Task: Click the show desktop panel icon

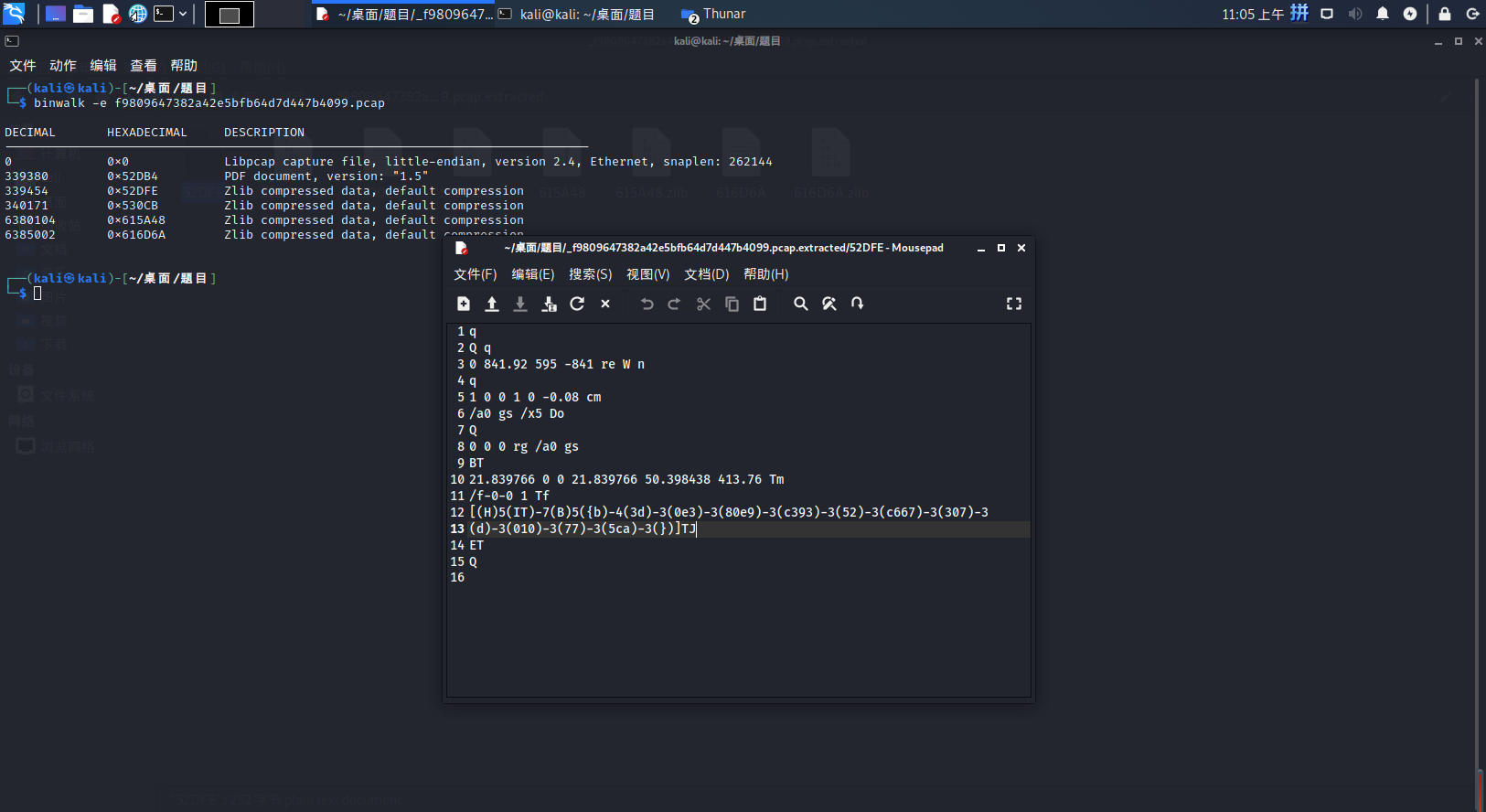Action: (x=56, y=14)
